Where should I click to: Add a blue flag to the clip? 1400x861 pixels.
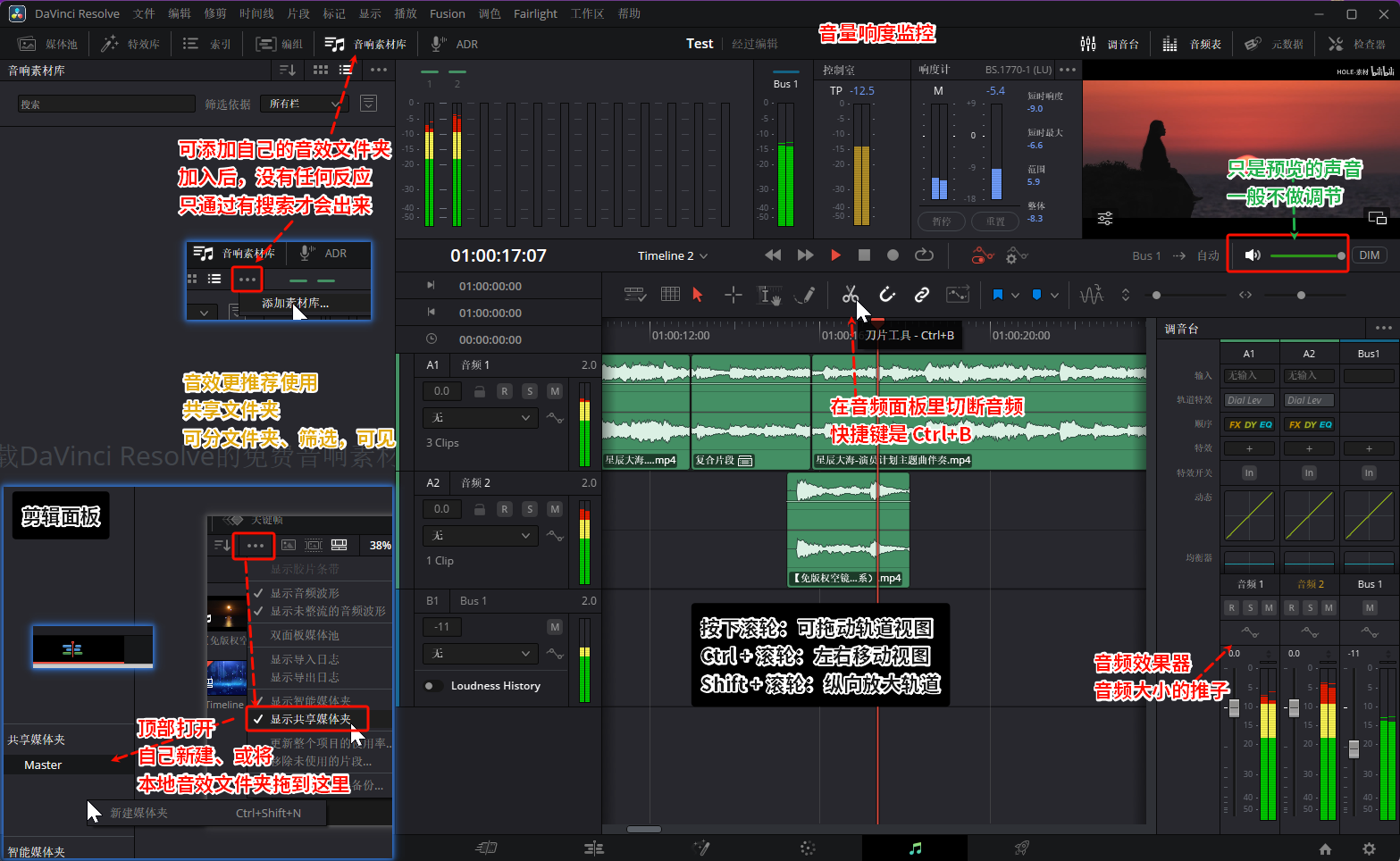[998, 295]
